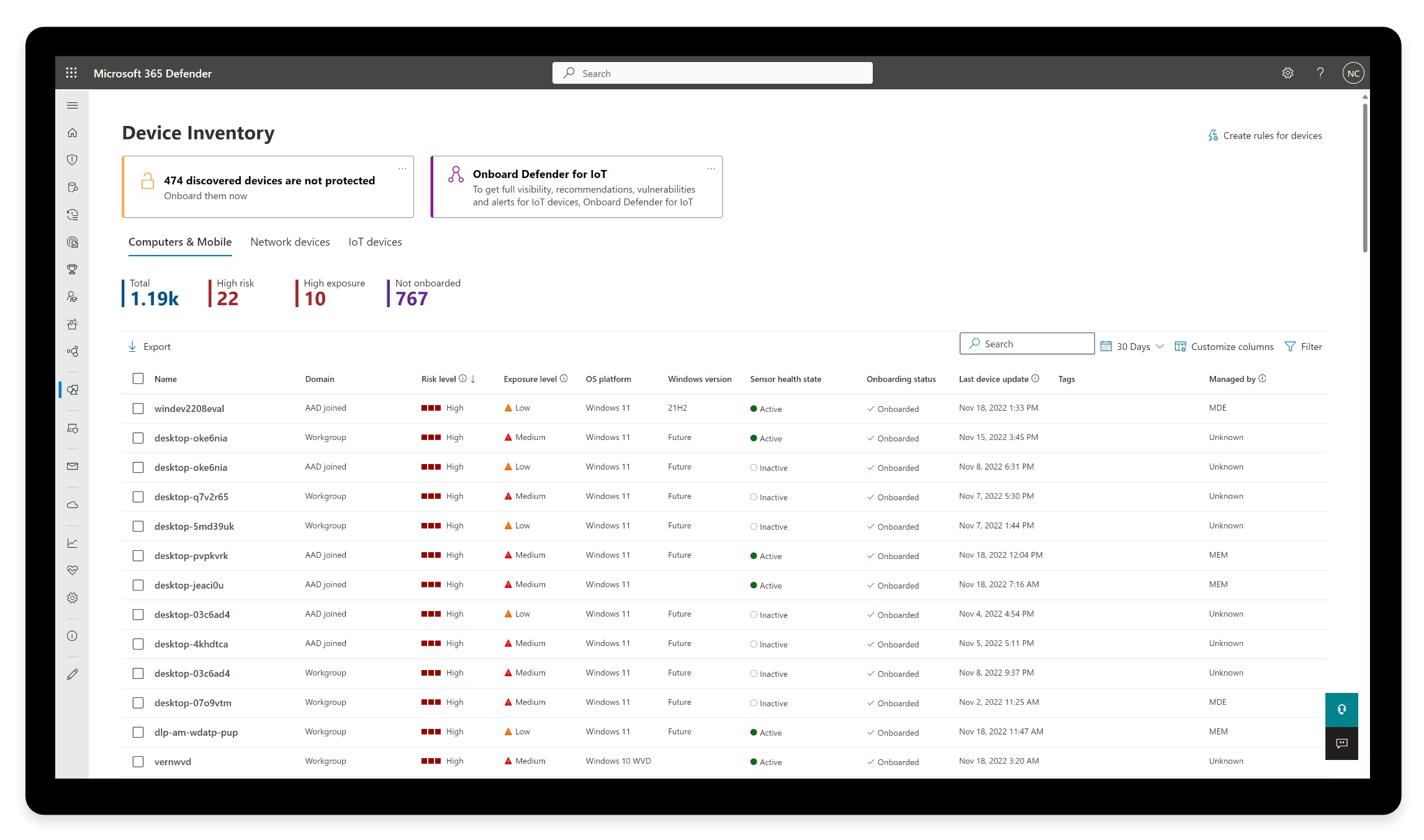Open the Customize navigation pencil icon

point(73,674)
